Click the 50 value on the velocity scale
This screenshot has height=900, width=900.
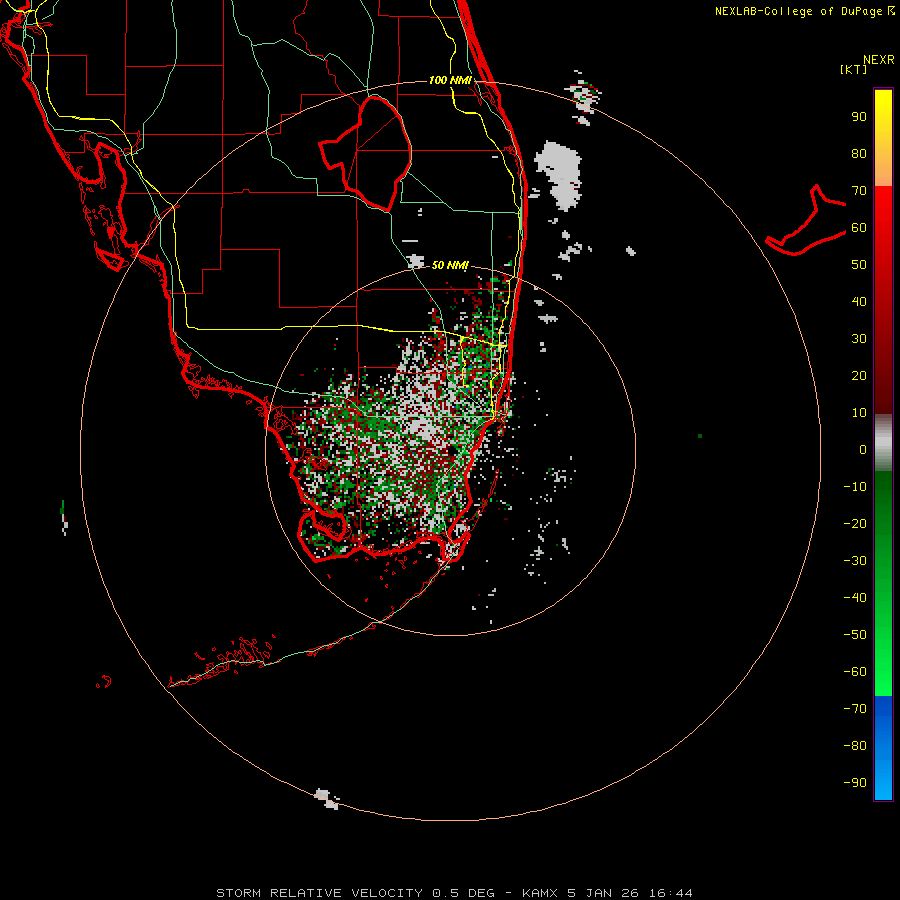tap(859, 265)
